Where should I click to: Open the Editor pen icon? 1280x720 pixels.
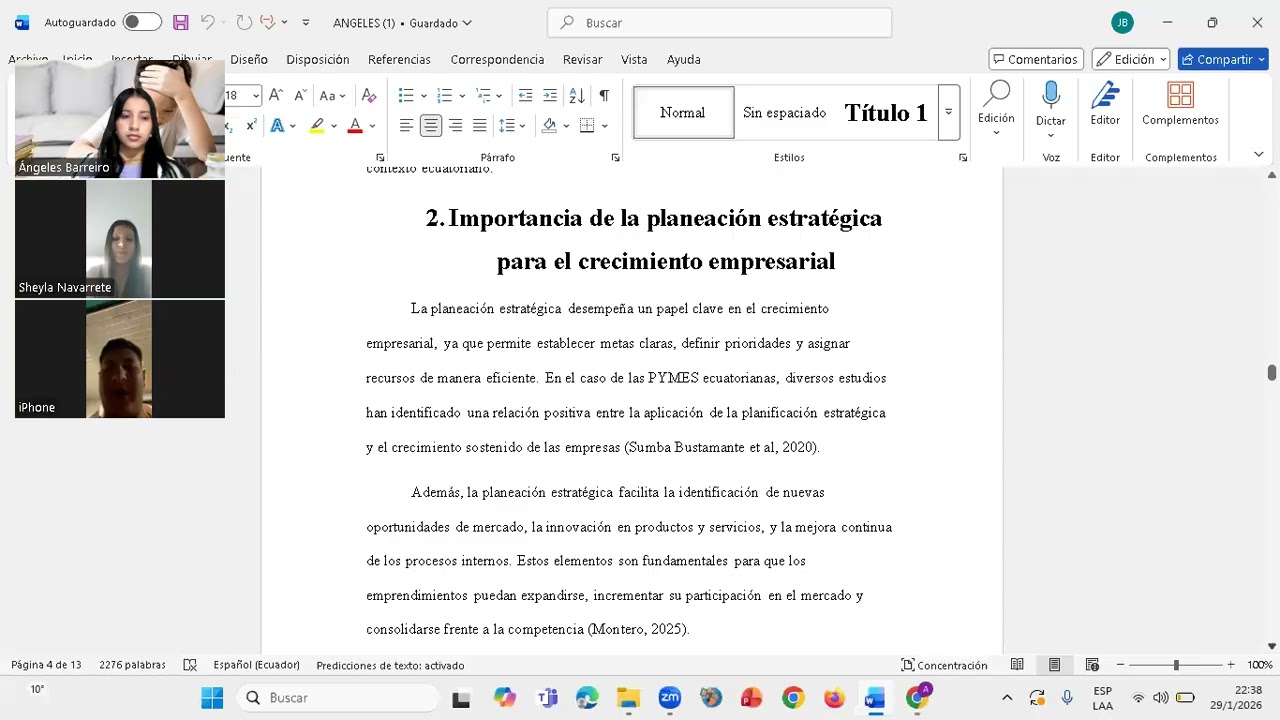pyautogui.click(x=1105, y=105)
